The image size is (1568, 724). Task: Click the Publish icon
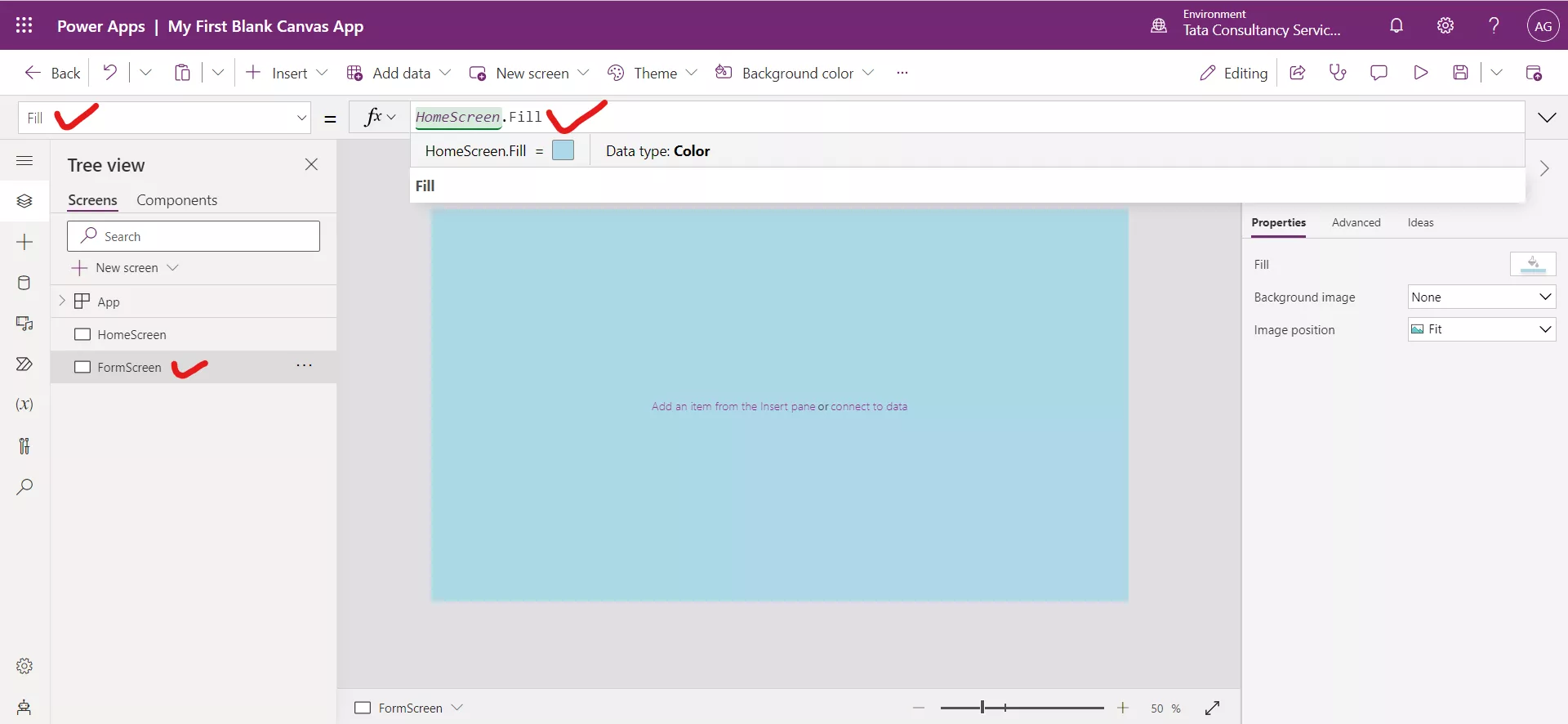pos(1534,73)
